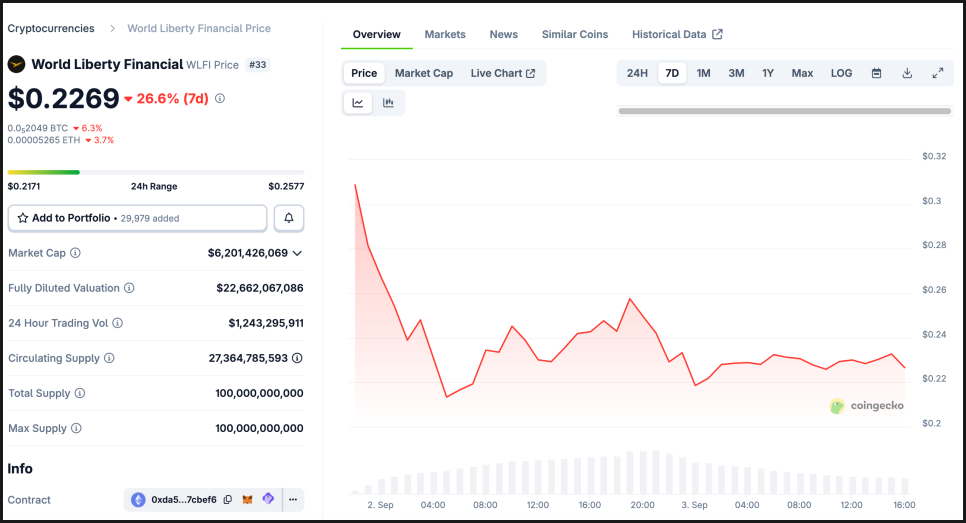This screenshot has width=966, height=523.
Task: Open info icon beside 26.6% (7d) change
Action: [x=220, y=99]
